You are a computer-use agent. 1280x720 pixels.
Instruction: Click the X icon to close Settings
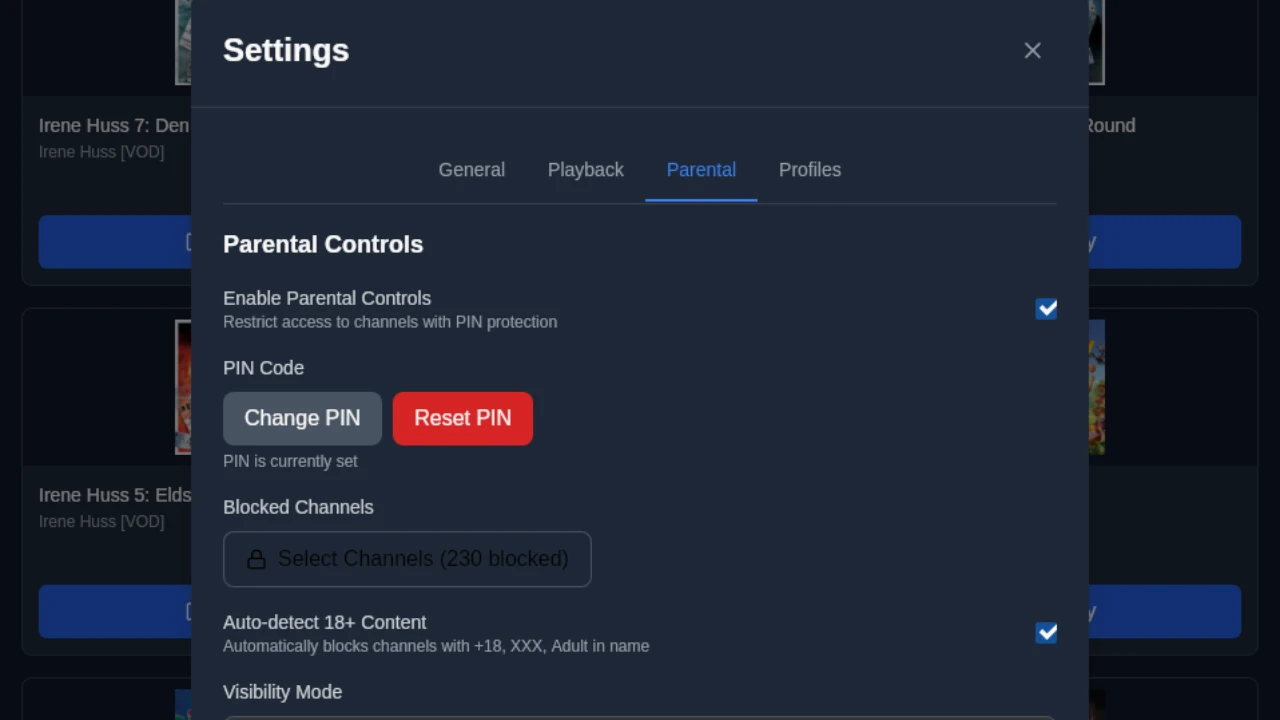click(x=1032, y=50)
